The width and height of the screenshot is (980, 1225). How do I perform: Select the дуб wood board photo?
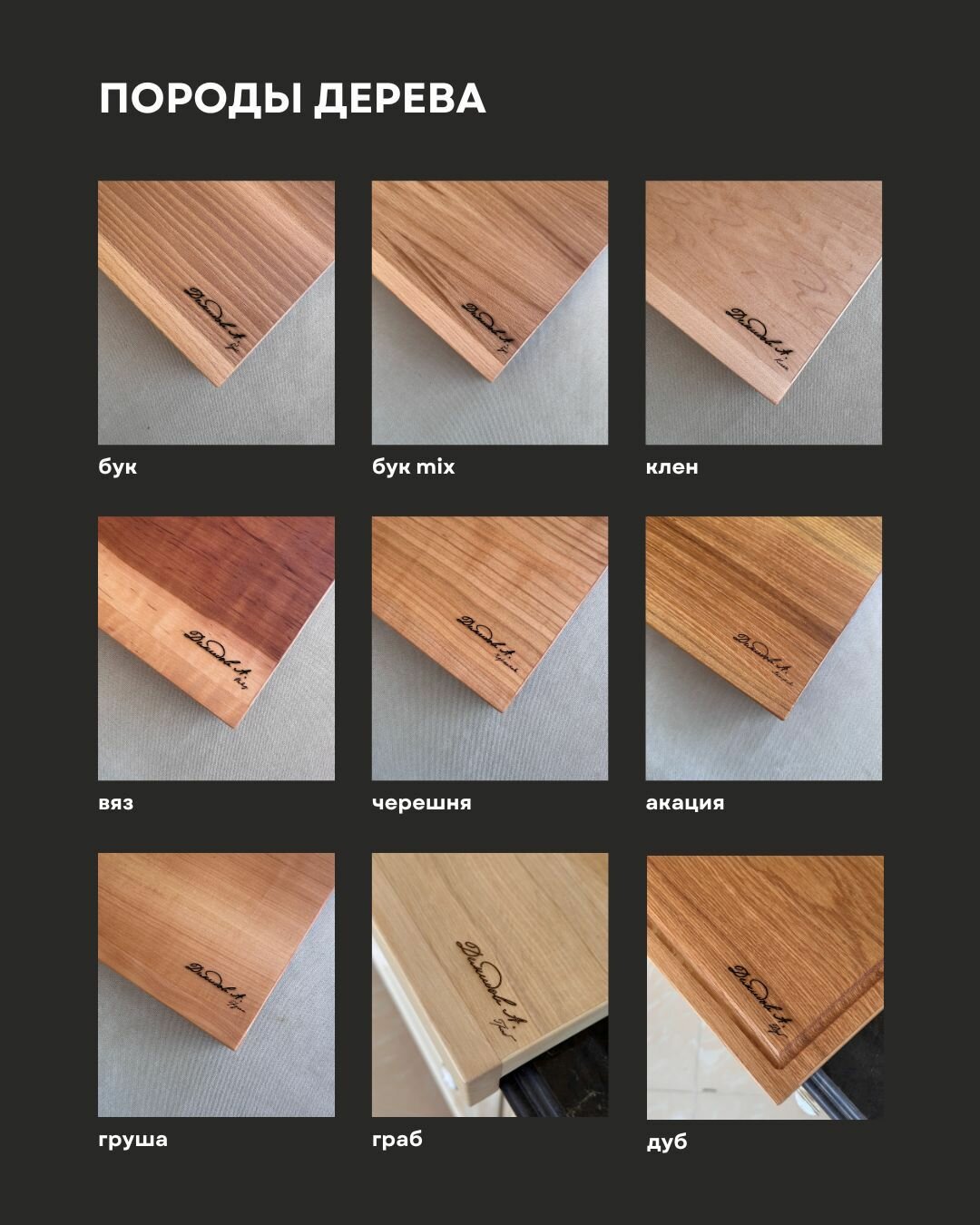tap(765, 987)
